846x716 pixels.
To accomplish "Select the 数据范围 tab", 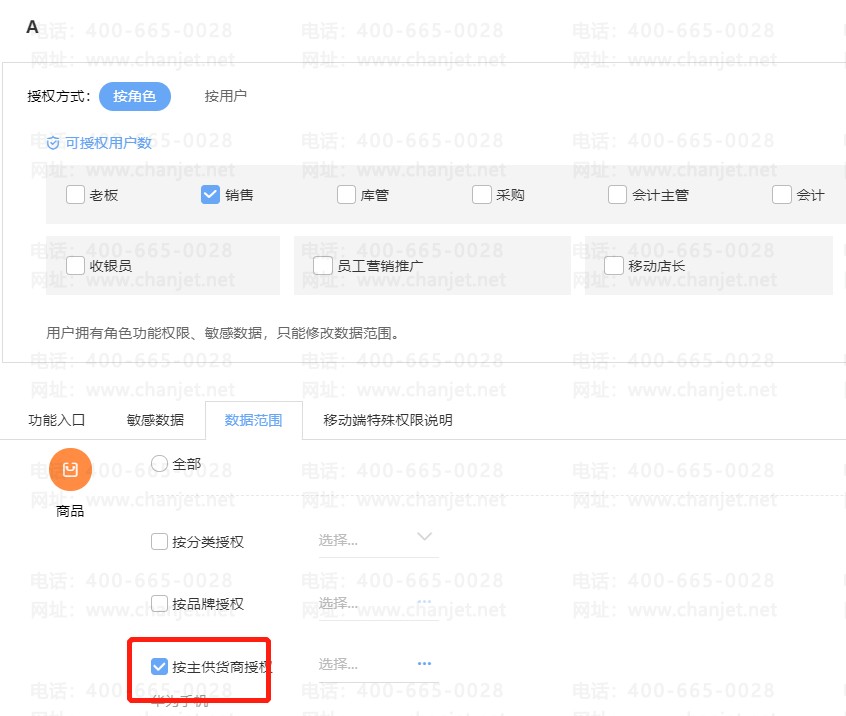I will [x=254, y=420].
